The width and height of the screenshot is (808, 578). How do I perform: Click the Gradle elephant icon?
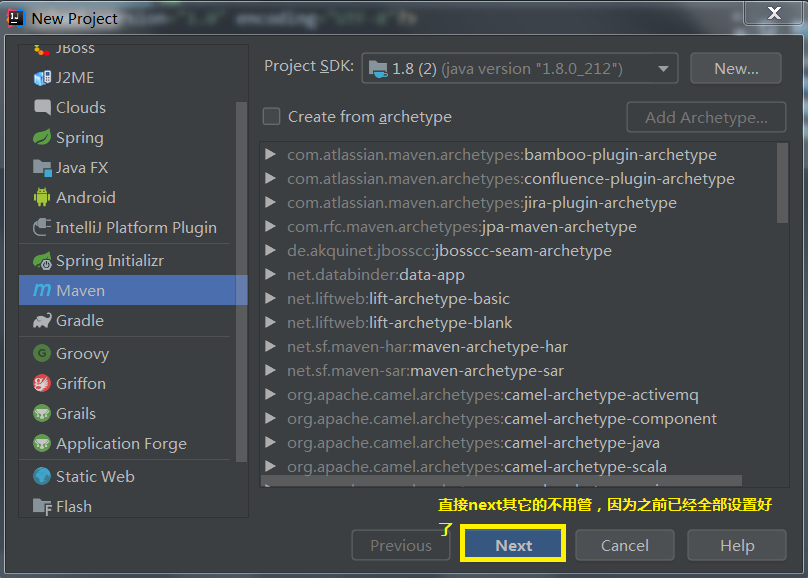click(x=42, y=320)
